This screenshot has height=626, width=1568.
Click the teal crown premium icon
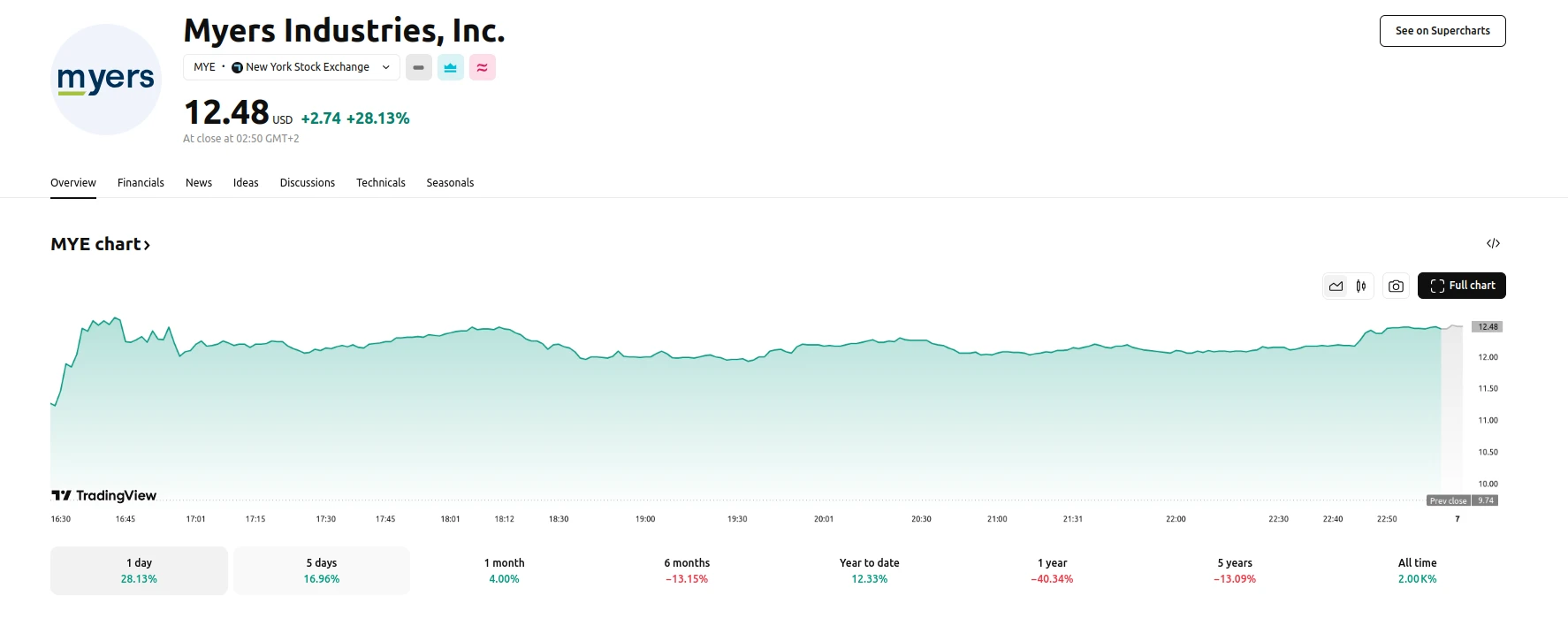450,67
